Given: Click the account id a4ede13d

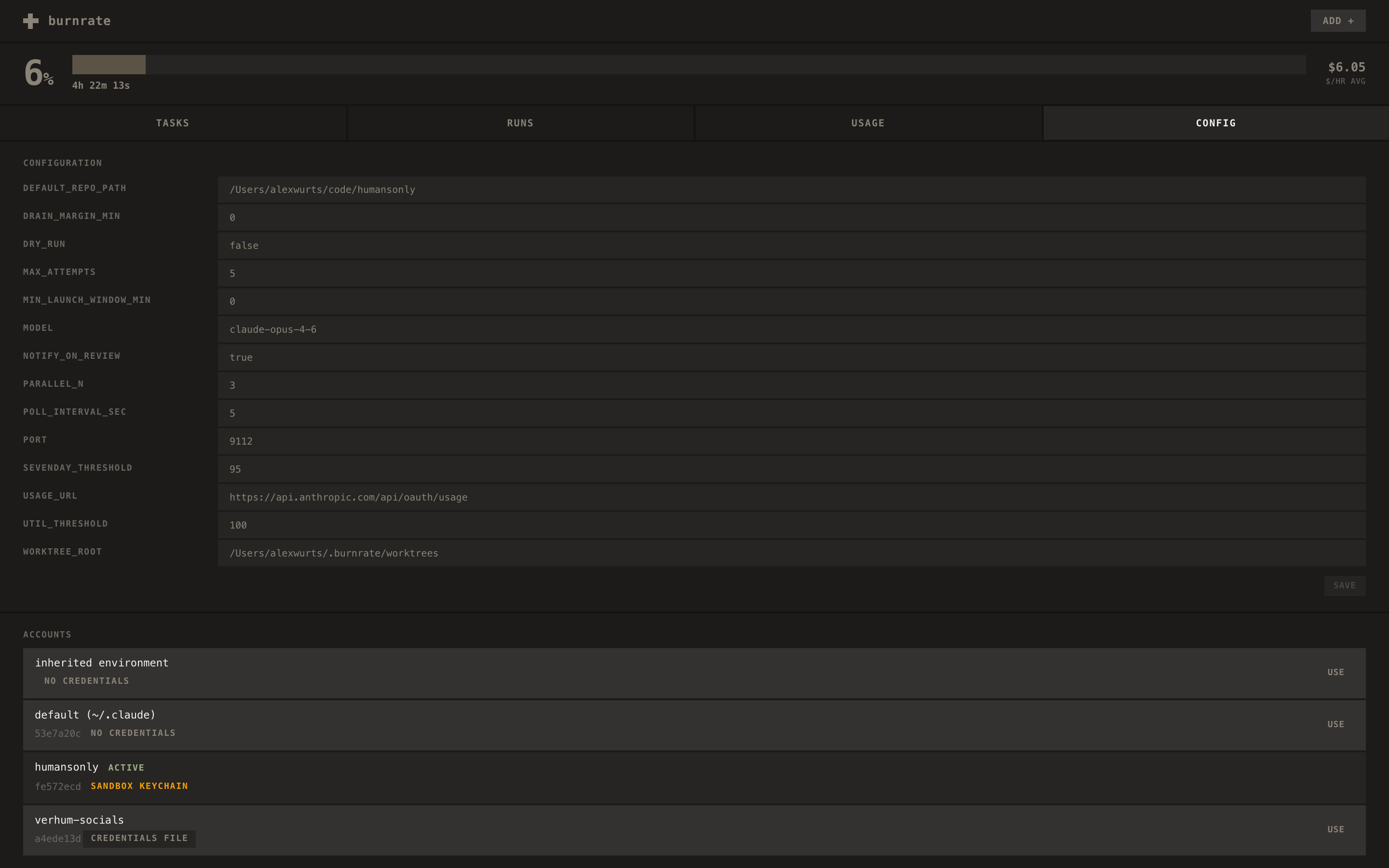Looking at the screenshot, I should tap(58, 839).
